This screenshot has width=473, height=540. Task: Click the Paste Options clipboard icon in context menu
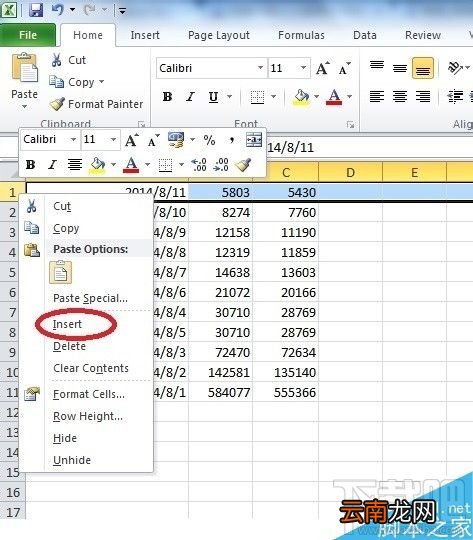[61, 272]
